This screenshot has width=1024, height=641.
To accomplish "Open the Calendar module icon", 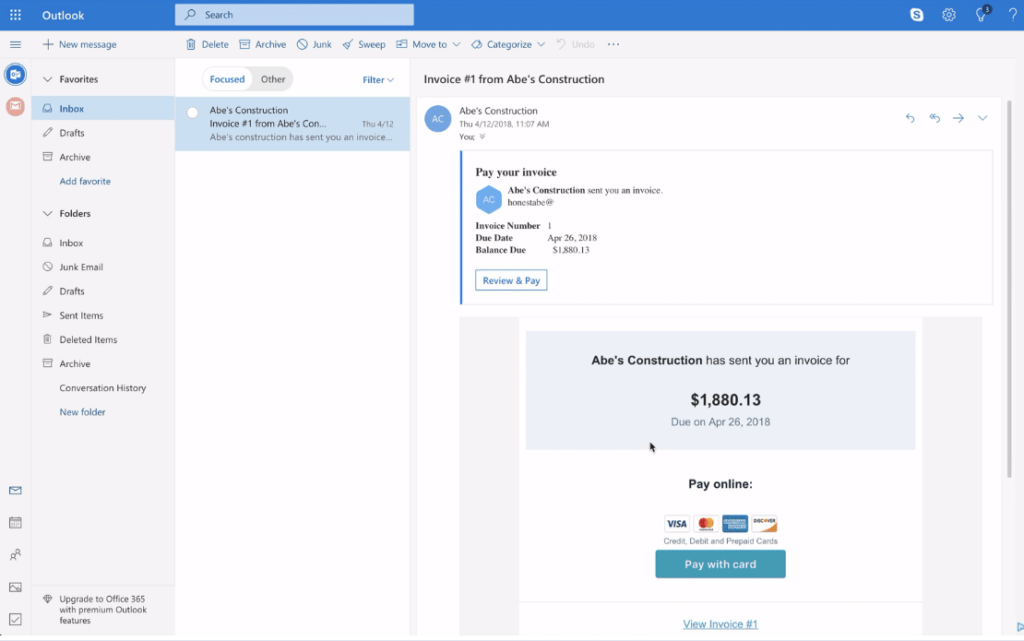I will (x=15, y=522).
